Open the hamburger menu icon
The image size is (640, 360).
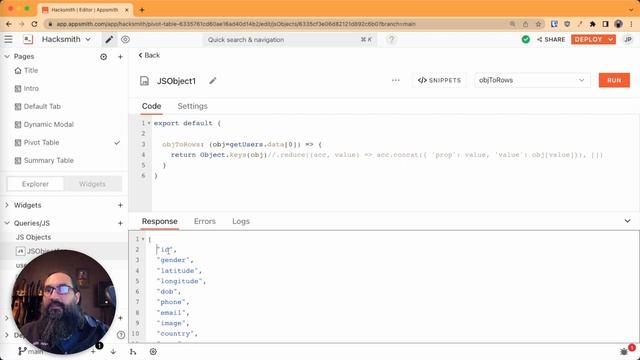(9, 39)
